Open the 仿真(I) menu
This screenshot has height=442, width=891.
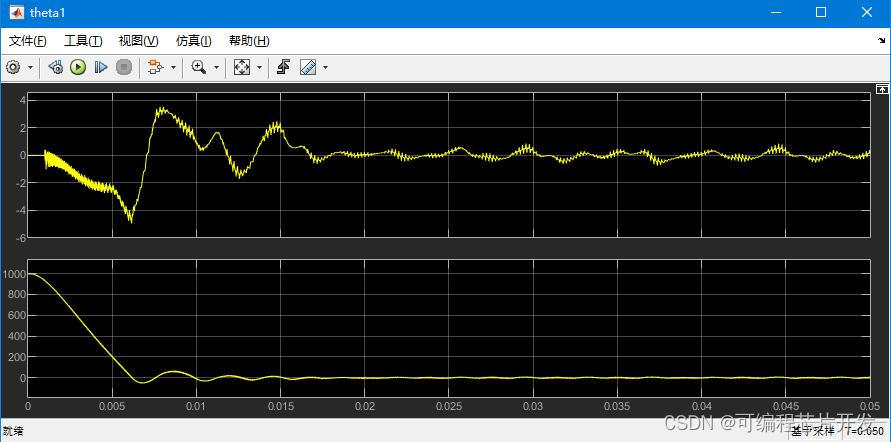coord(194,41)
